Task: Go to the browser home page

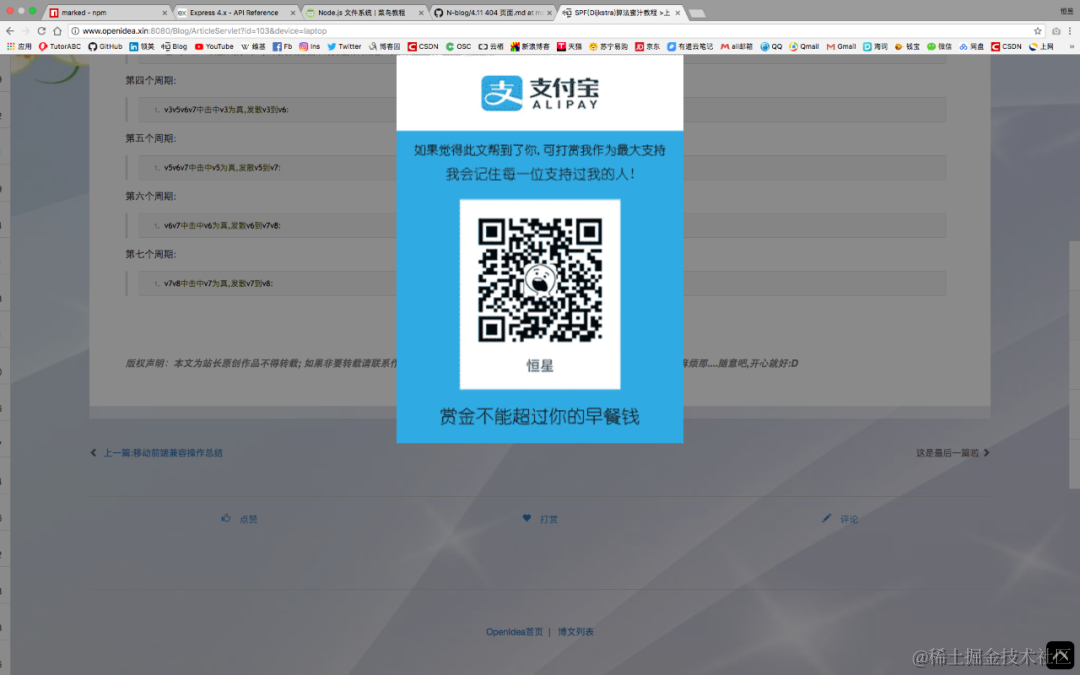Action: coord(57,31)
